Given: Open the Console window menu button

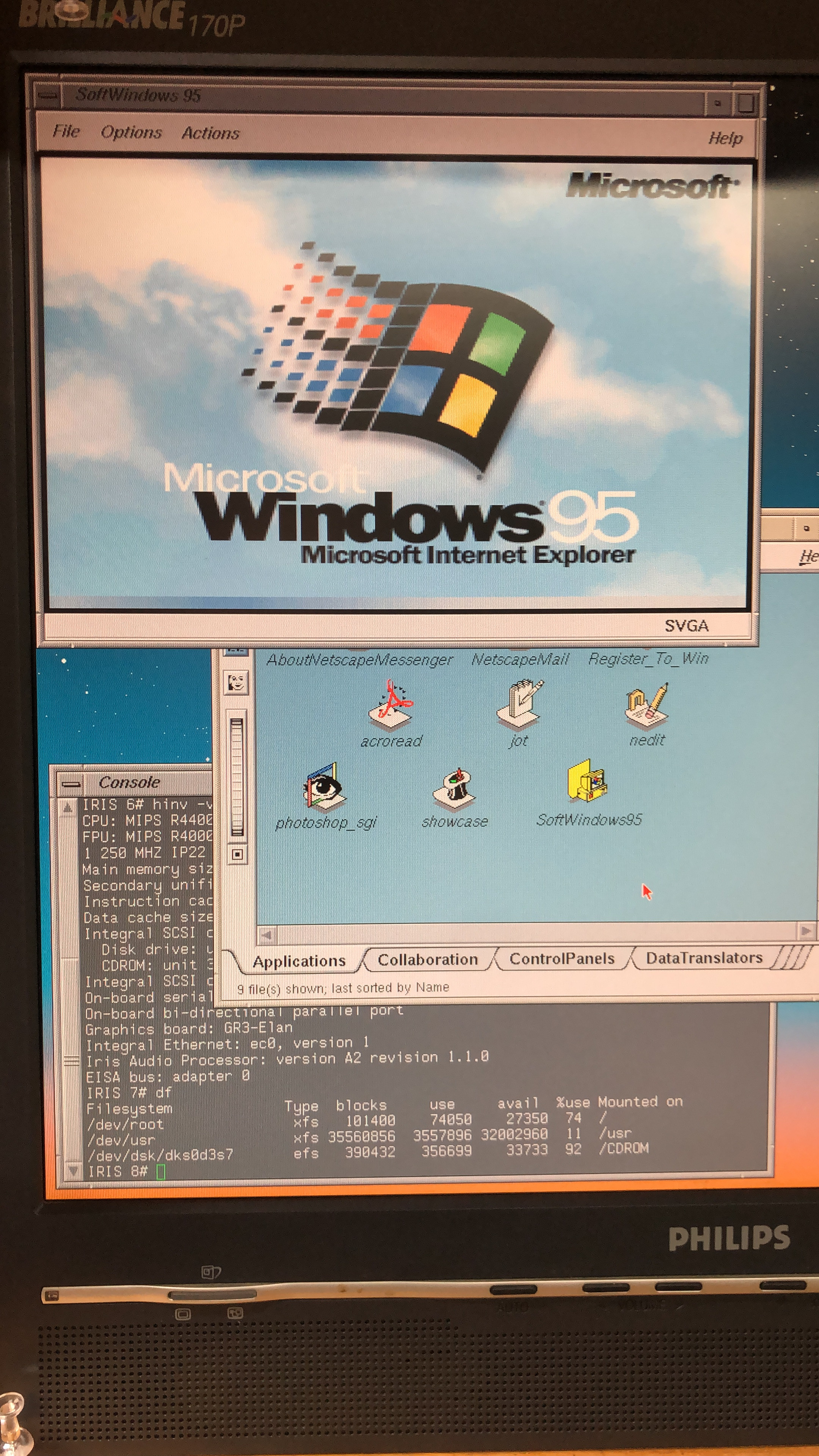Looking at the screenshot, I should [71, 783].
